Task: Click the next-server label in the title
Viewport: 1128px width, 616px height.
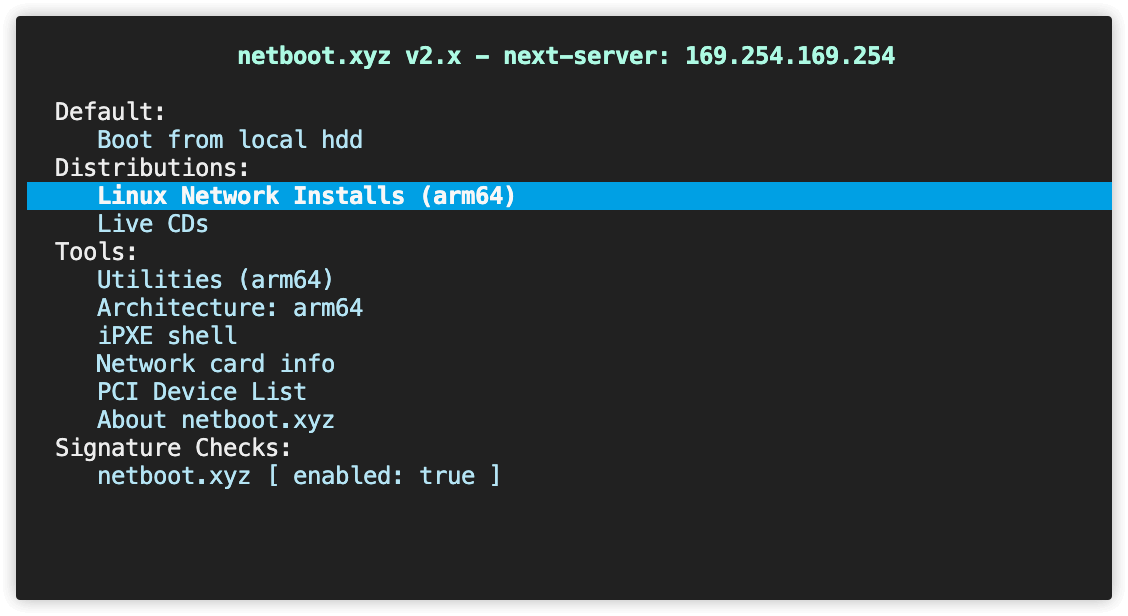Action: tap(587, 55)
